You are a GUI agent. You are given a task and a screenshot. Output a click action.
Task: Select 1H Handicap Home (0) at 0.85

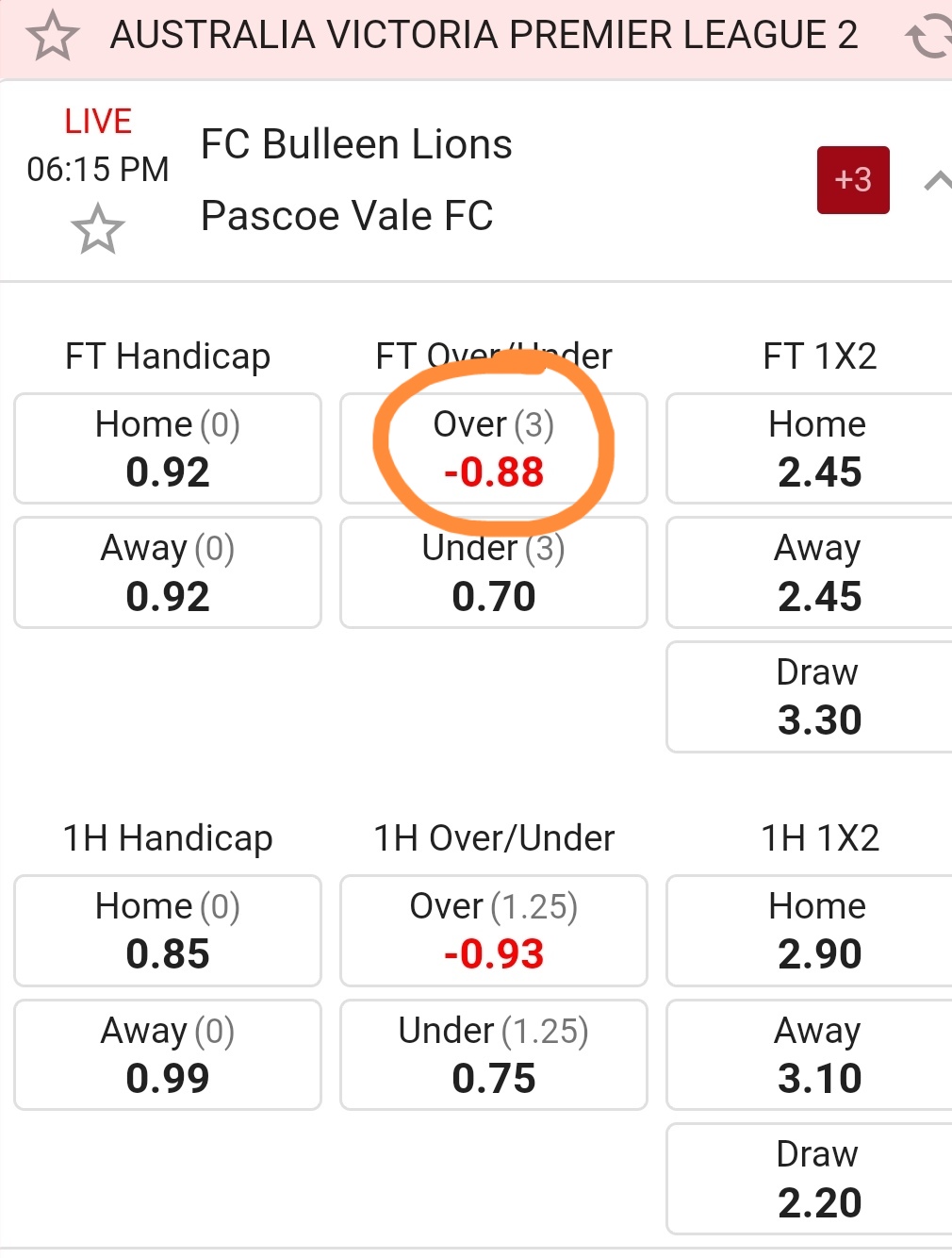[x=168, y=931]
